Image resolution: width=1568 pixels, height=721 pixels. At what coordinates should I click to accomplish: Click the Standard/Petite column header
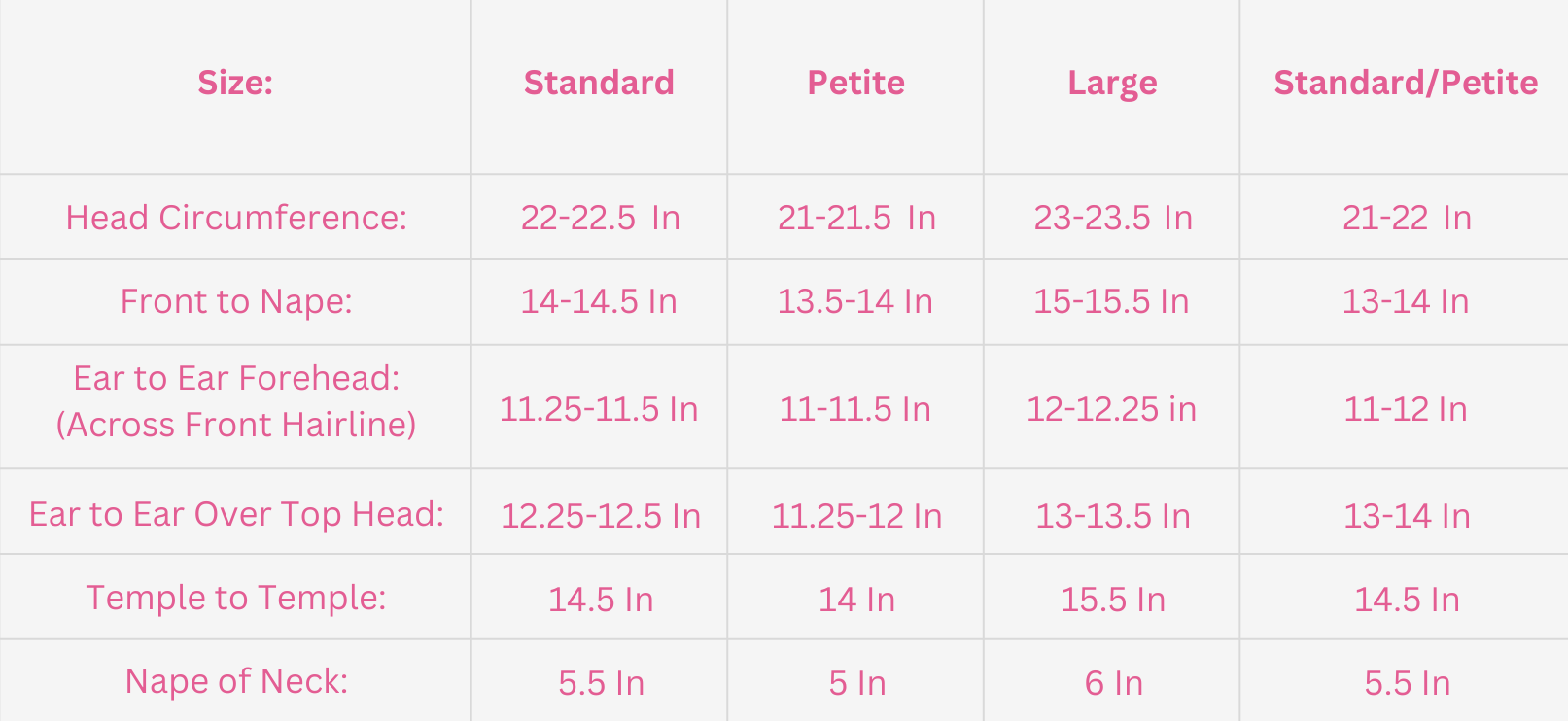point(1406,84)
